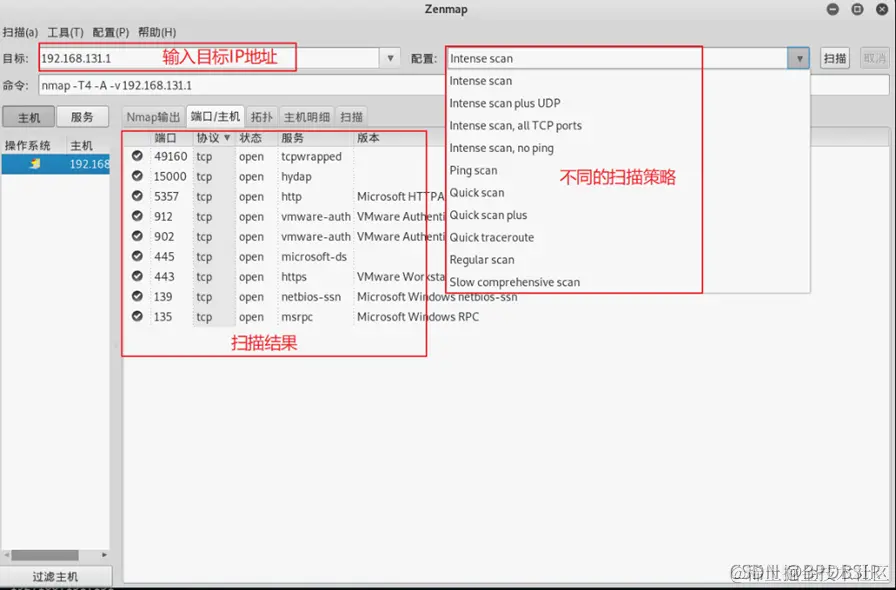Minimize the Zenmap window
This screenshot has height=590, width=896.
[x=833, y=9]
